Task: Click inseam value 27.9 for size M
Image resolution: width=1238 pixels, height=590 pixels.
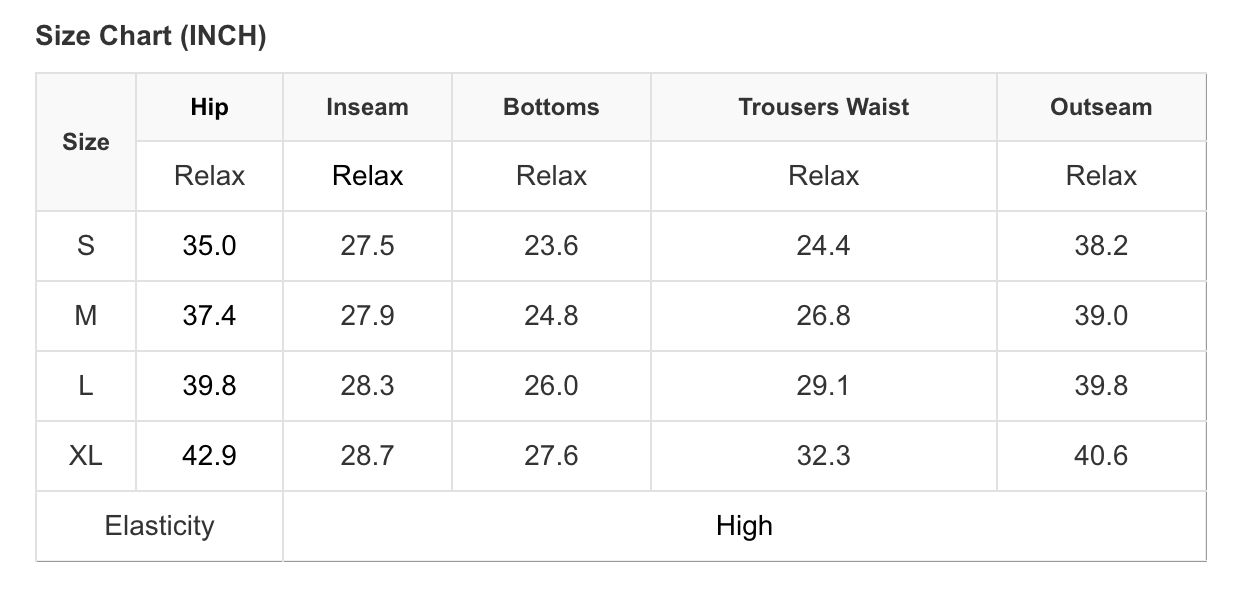Action: [x=367, y=316]
